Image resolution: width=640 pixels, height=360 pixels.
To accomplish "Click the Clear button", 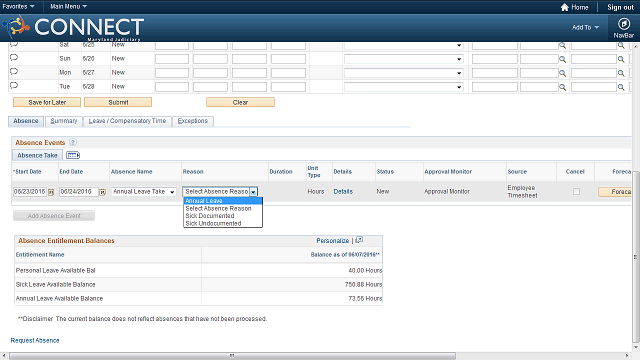I will 240,102.
